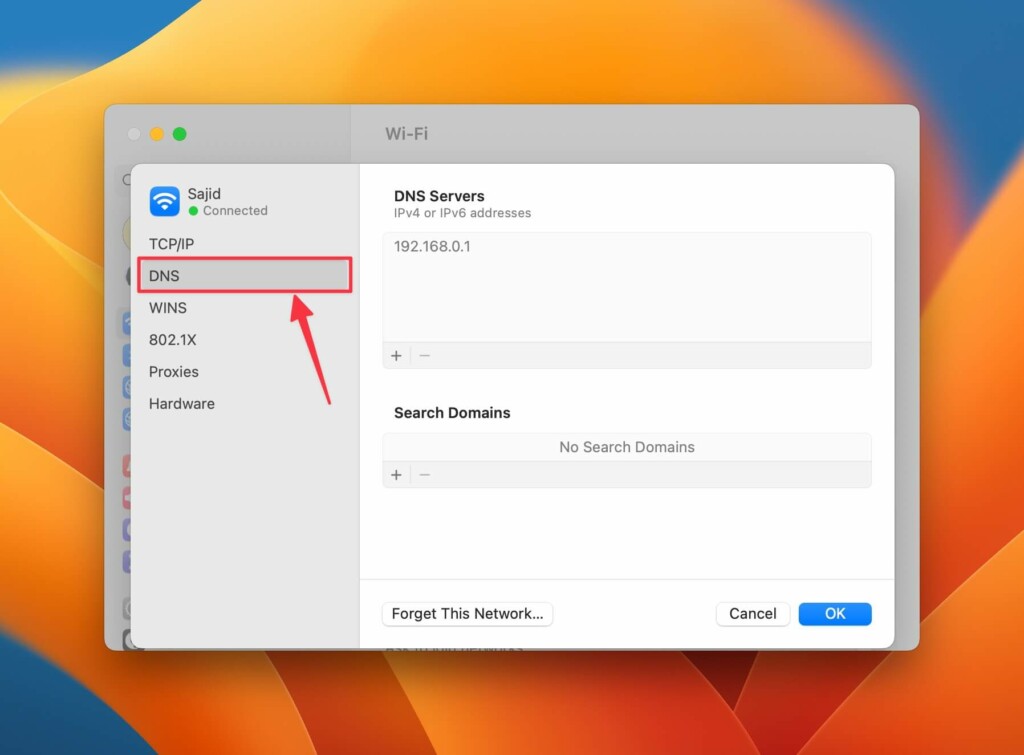1024x755 pixels.
Task: Remove DNS server using the minus button
Action: (x=425, y=356)
